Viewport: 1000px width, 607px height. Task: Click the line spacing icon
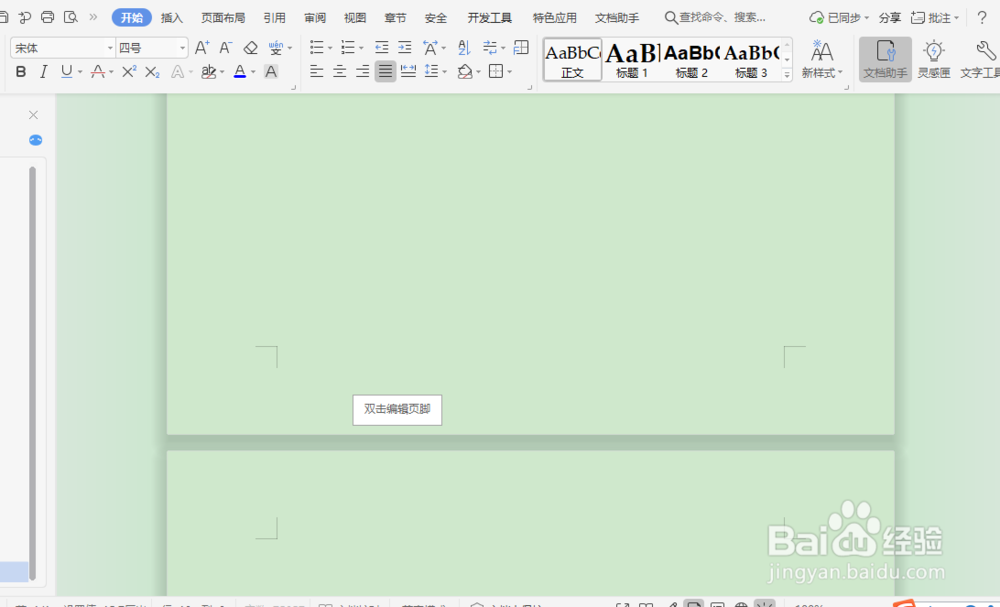432,71
